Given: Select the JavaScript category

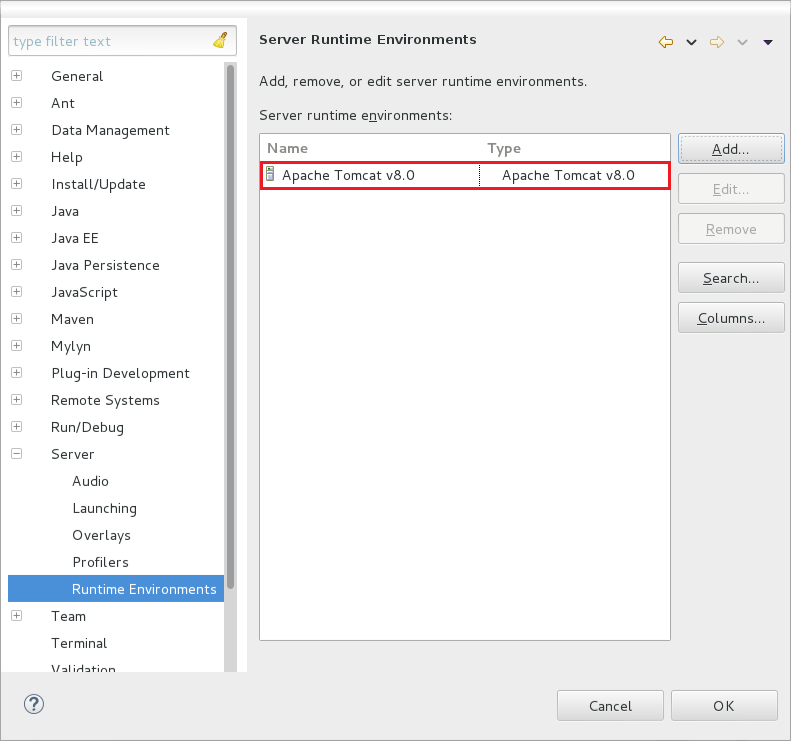Looking at the screenshot, I should (84, 292).
